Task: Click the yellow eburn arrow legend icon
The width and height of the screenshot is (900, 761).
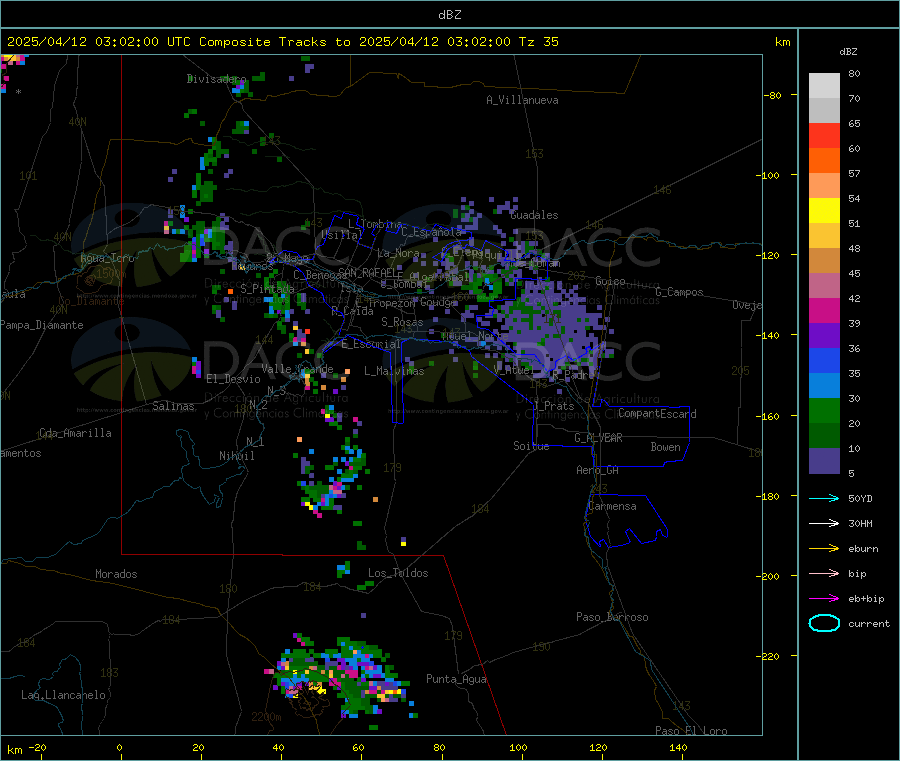Action: pyautogui.click(x=824, y=548)
